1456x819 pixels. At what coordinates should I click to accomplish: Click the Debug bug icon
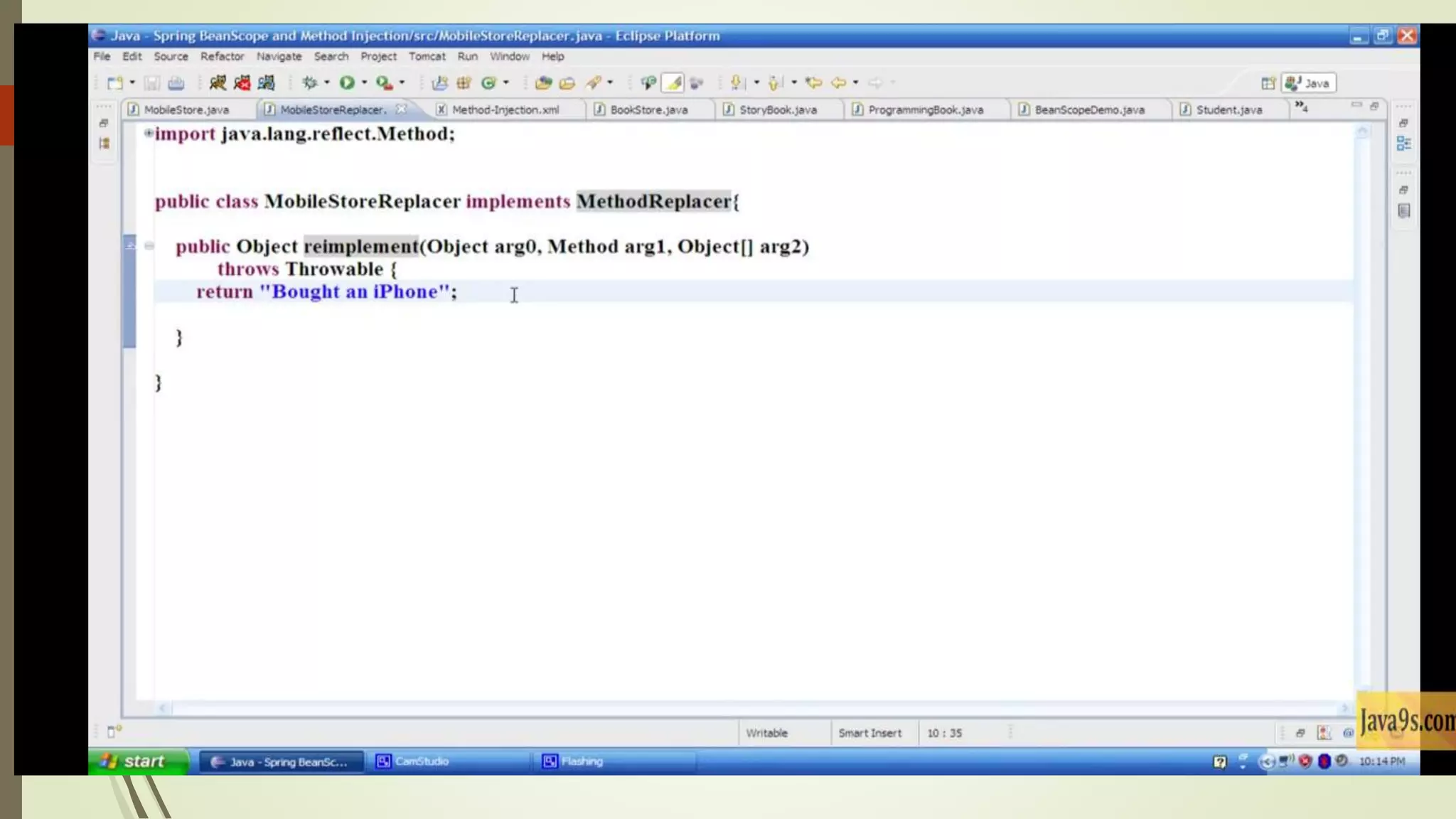tap(309, 82)
